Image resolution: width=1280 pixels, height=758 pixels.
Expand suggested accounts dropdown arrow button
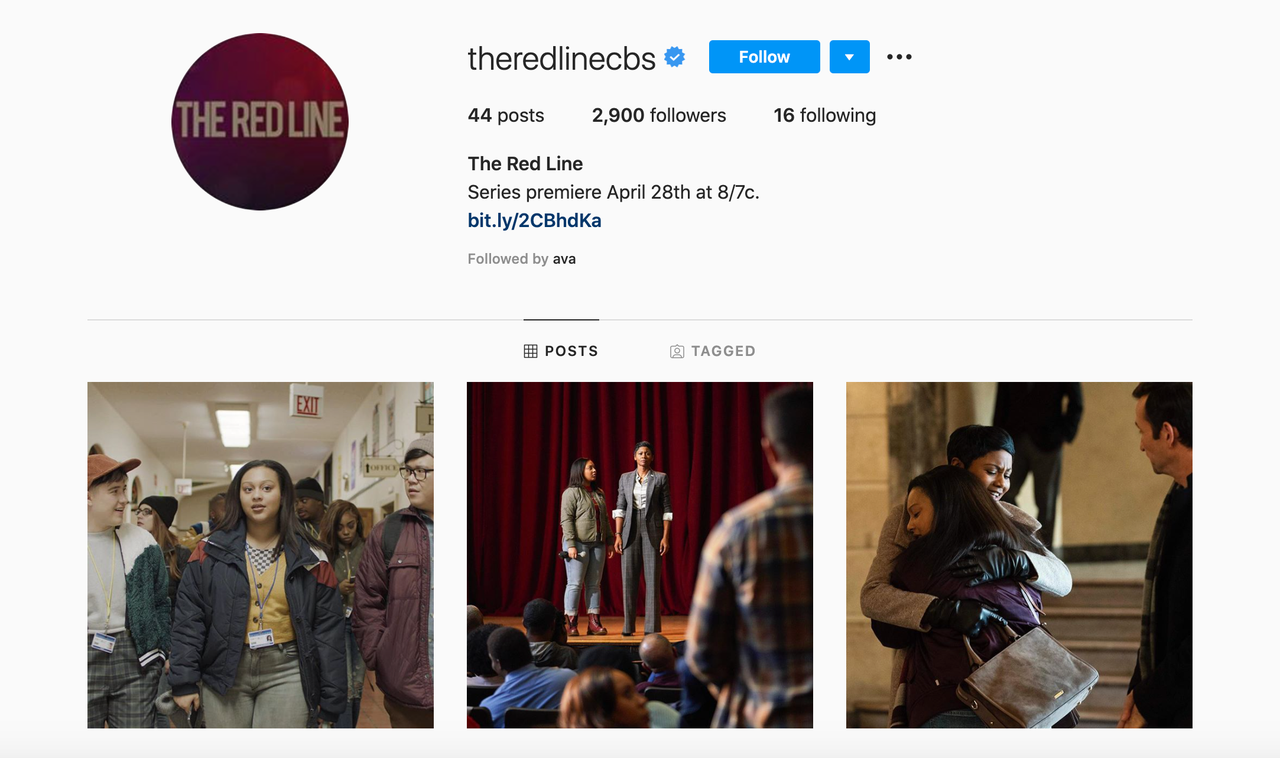coord(849,57)
